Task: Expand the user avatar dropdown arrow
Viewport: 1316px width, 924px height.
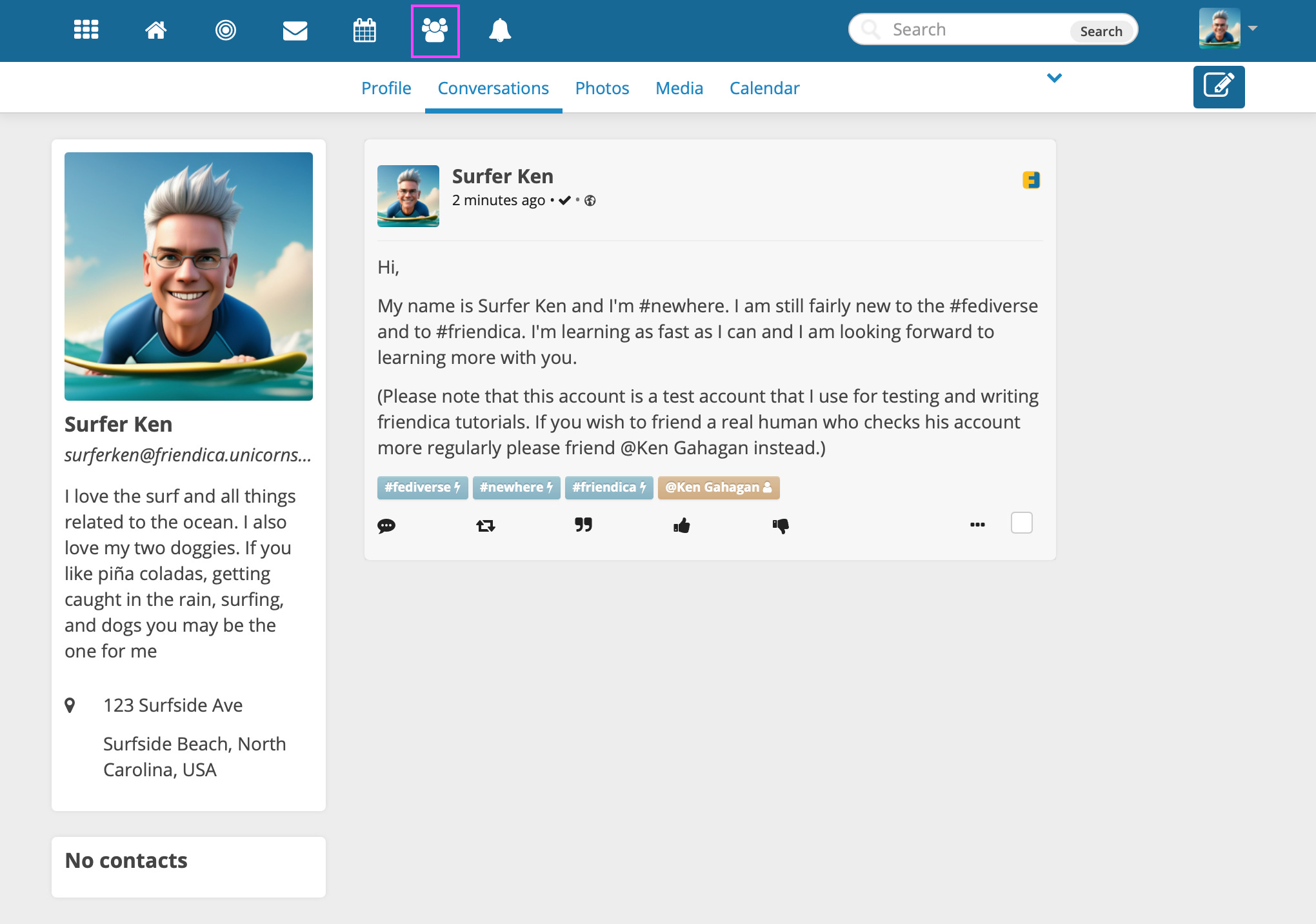Action: point(1253,28)
